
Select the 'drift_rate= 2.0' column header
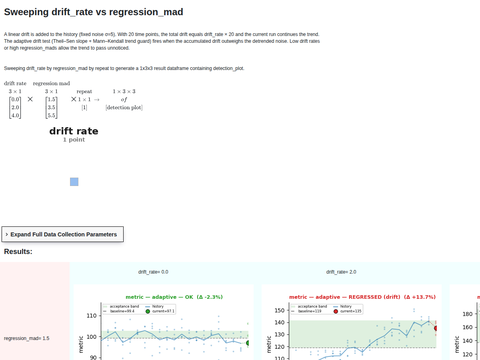(341, 272)
